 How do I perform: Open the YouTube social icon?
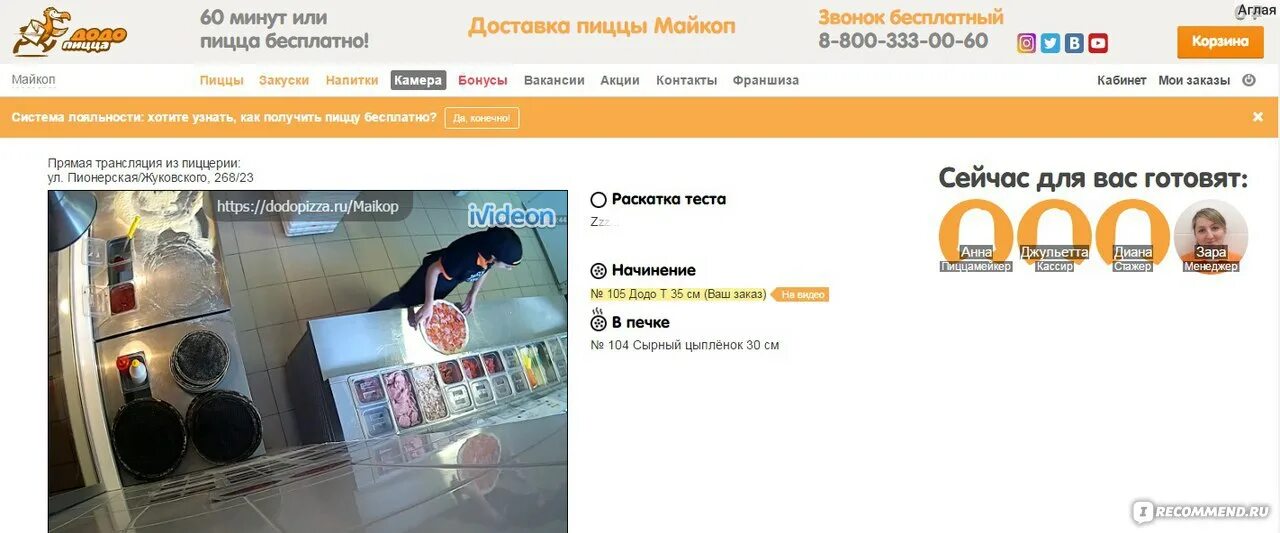click(x=1098, y=43)
